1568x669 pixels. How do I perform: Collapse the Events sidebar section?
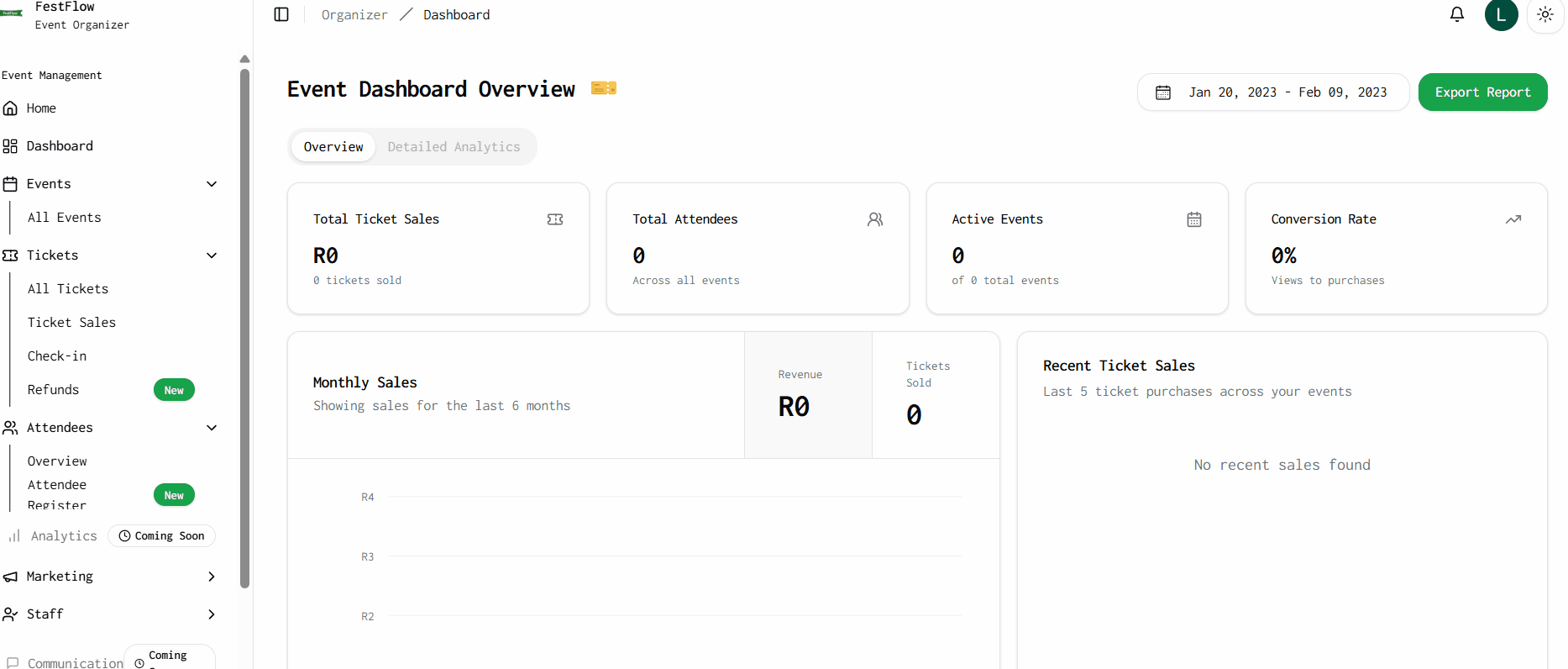point(212,184)
